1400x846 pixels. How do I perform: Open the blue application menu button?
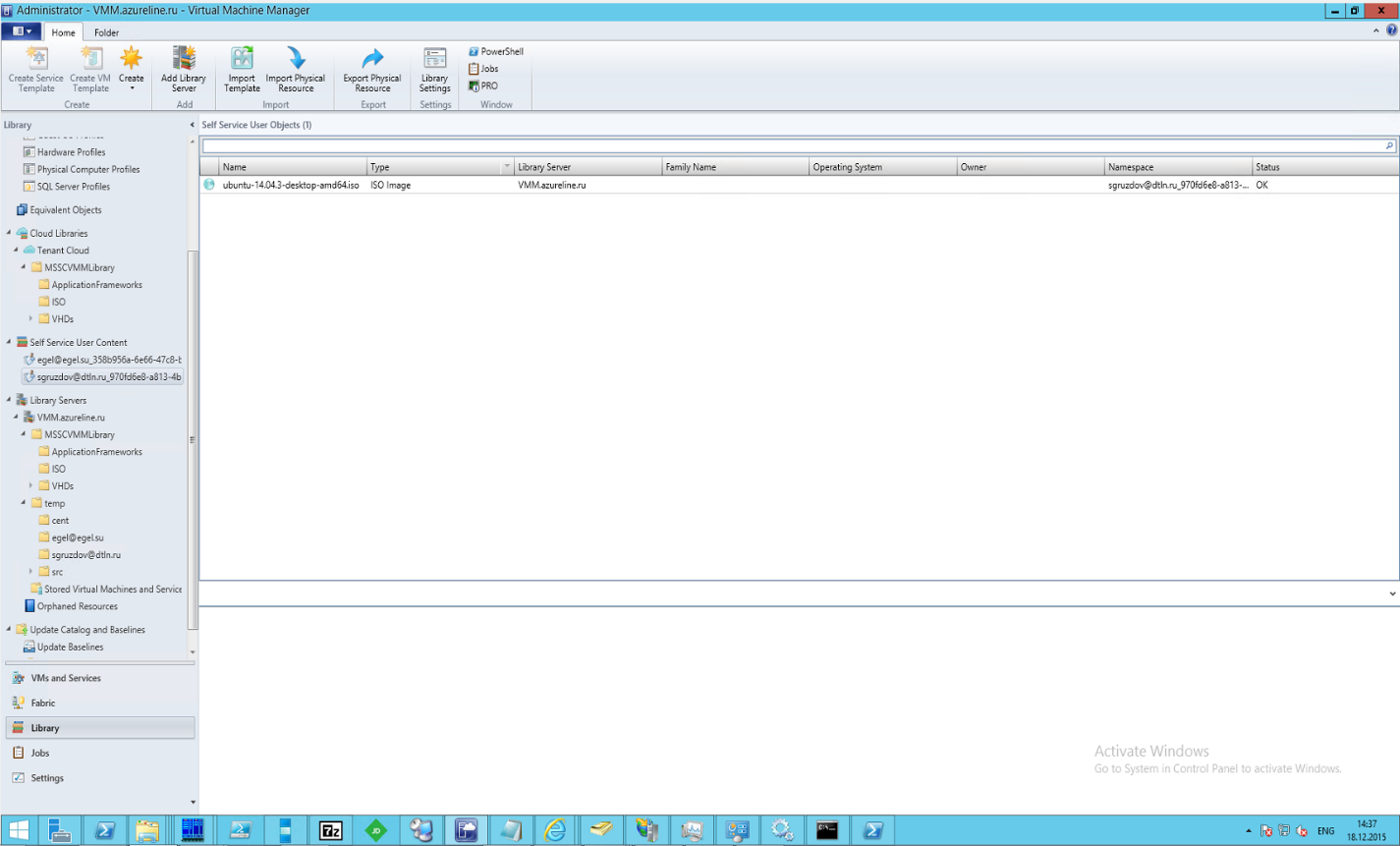coord(22,31)
